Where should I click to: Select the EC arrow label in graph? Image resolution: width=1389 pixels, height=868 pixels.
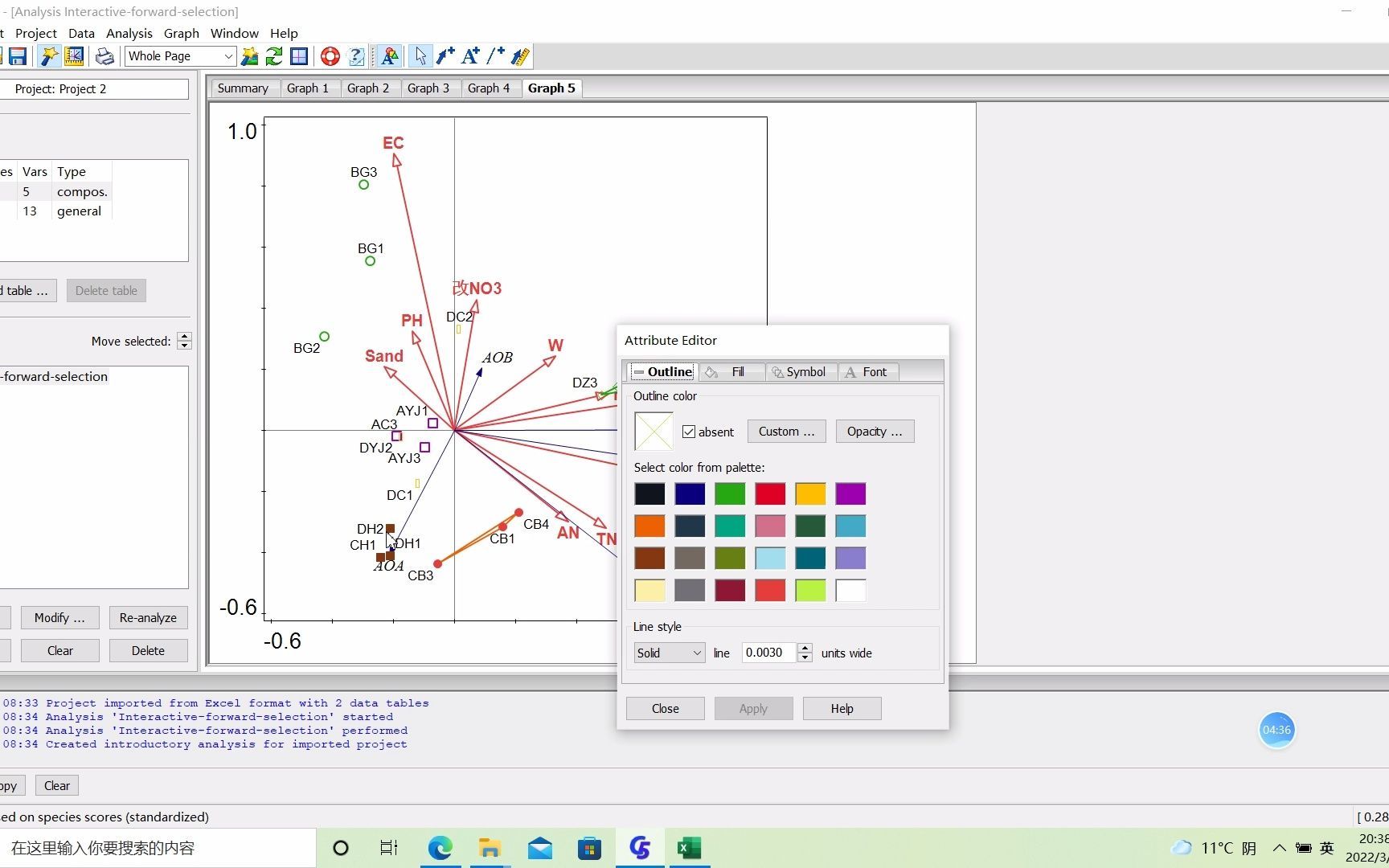pyautogui.click(x=393, y=143)
